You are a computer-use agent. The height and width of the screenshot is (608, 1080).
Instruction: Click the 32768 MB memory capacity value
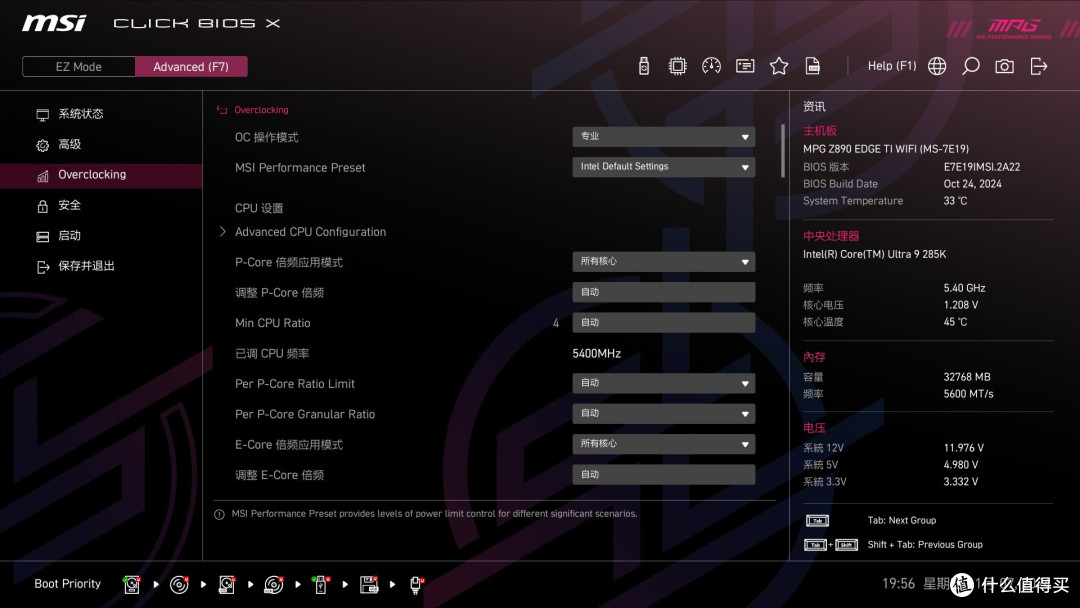(x=967, y=377)
